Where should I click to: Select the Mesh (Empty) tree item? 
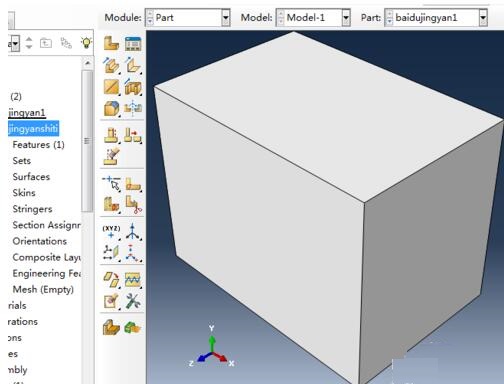43,289
